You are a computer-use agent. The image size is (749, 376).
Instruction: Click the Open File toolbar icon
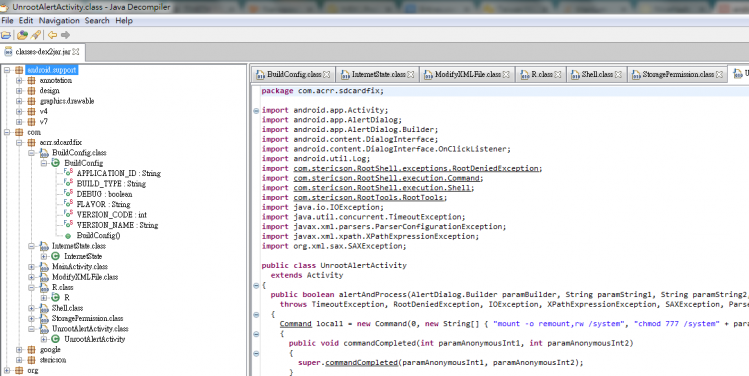tap(6, 35)
